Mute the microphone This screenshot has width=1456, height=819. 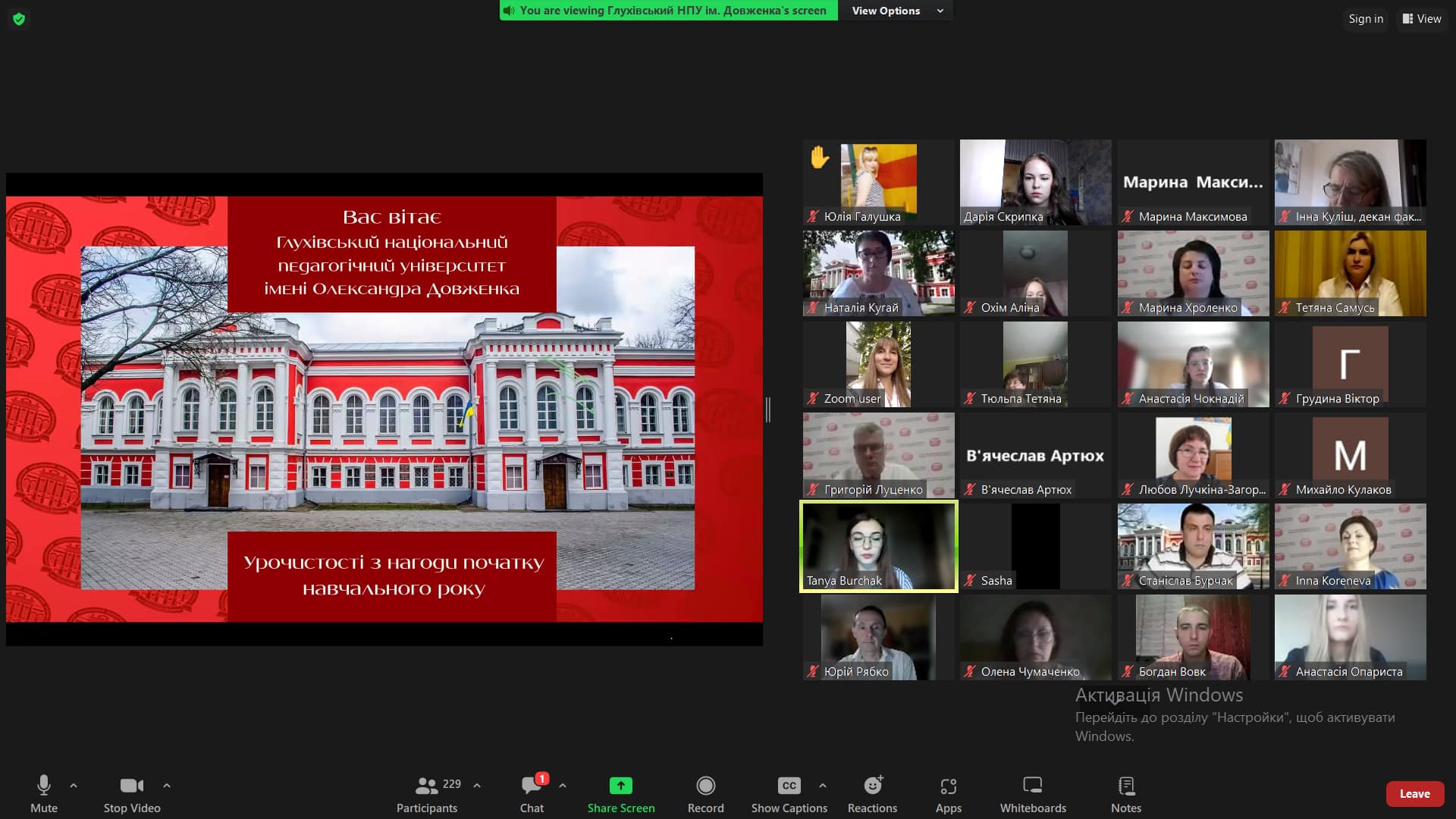point(44,793)
